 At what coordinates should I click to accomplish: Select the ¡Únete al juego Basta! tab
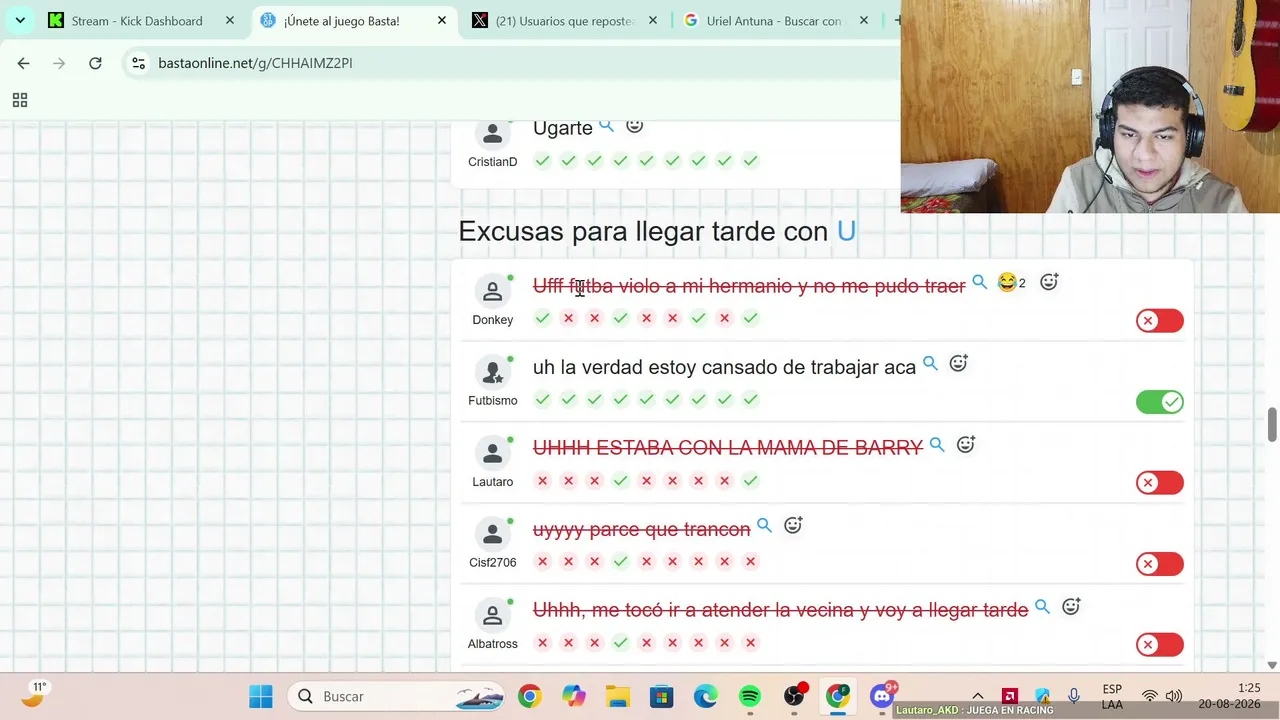tap(341, 21)
